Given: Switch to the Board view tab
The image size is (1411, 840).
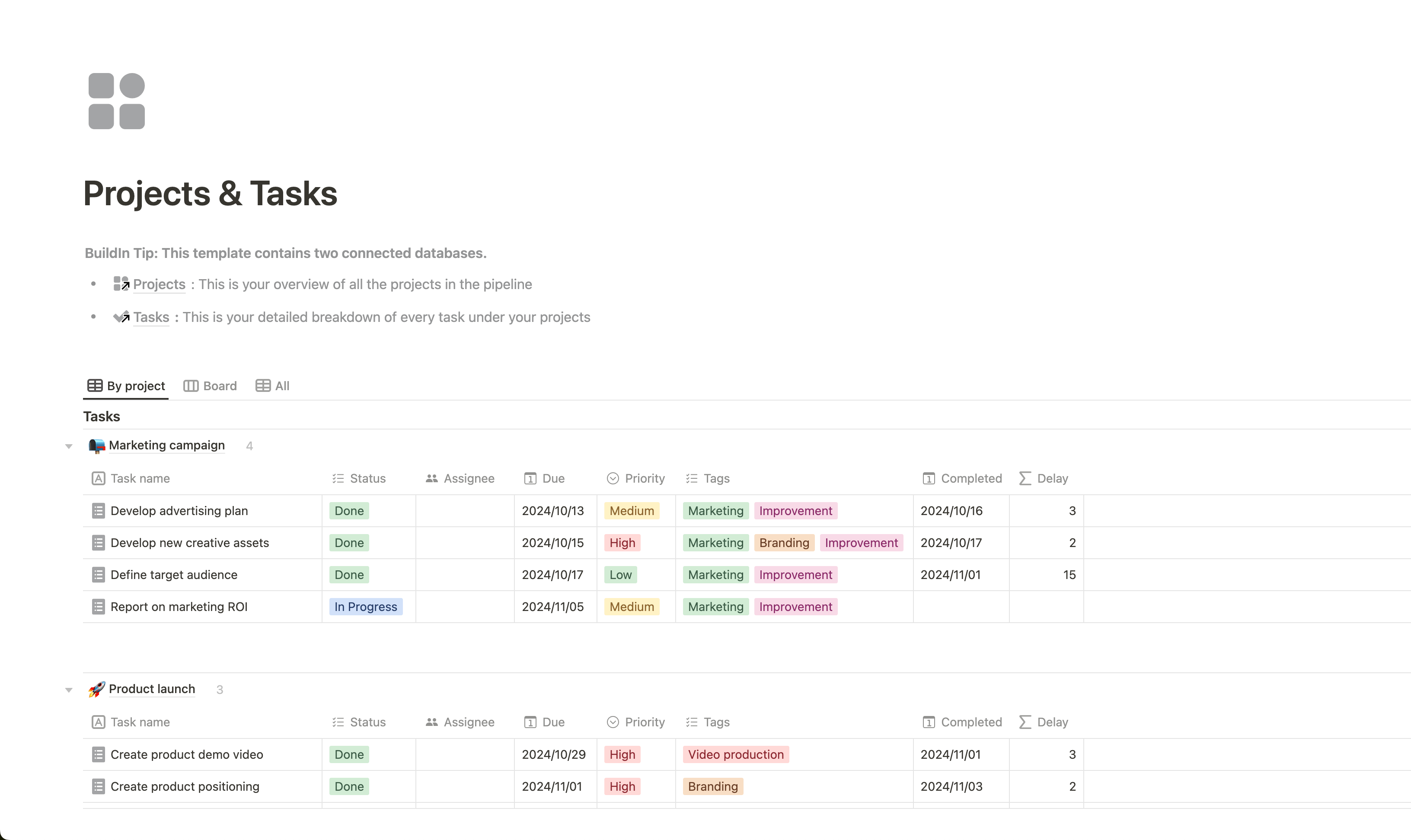Looking at the screenshot, I should point(210,386).
